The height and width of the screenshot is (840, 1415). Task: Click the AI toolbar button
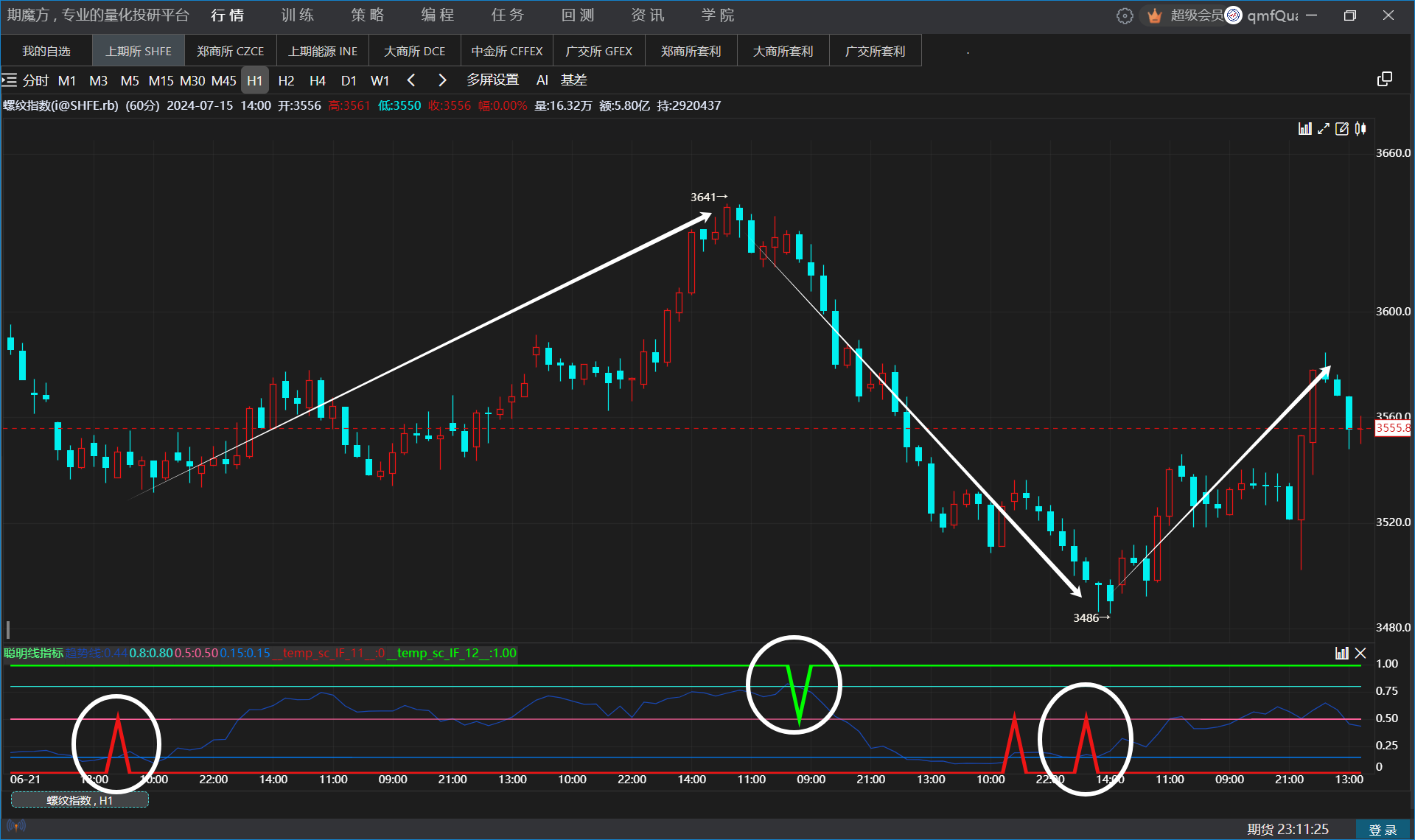[542, 80]
